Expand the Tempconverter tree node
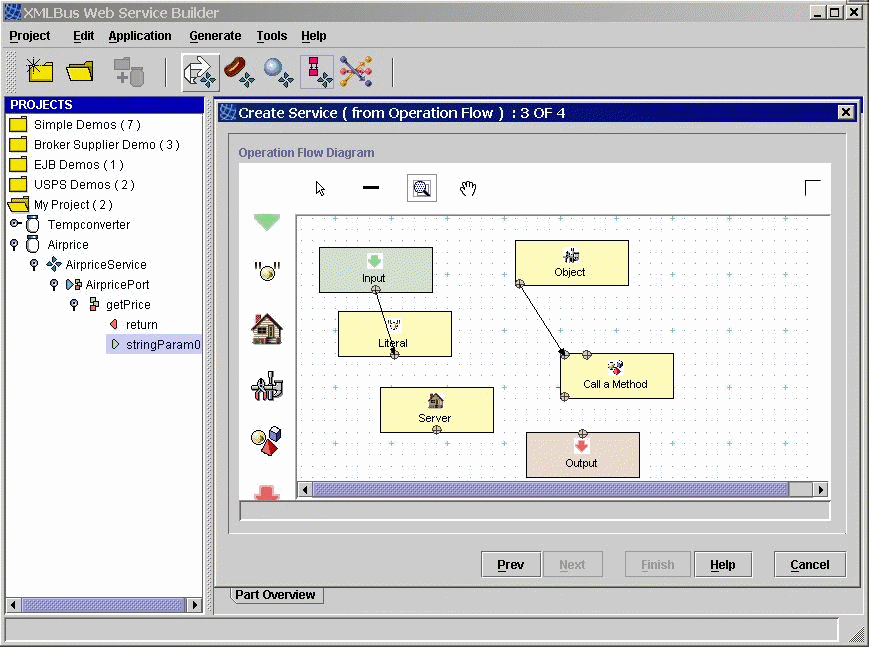869x647 pixels. [16, 224]
